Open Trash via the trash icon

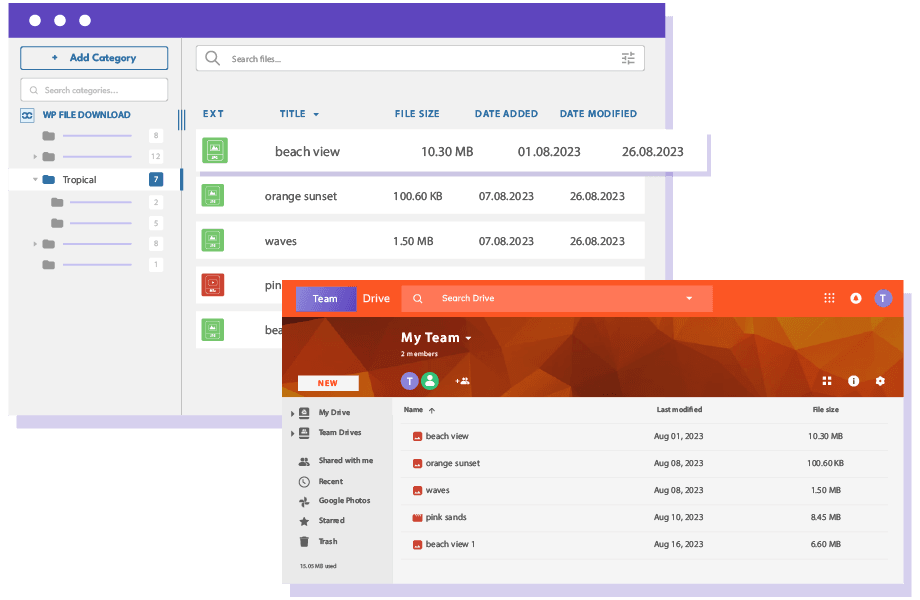(x=302, y=541)
